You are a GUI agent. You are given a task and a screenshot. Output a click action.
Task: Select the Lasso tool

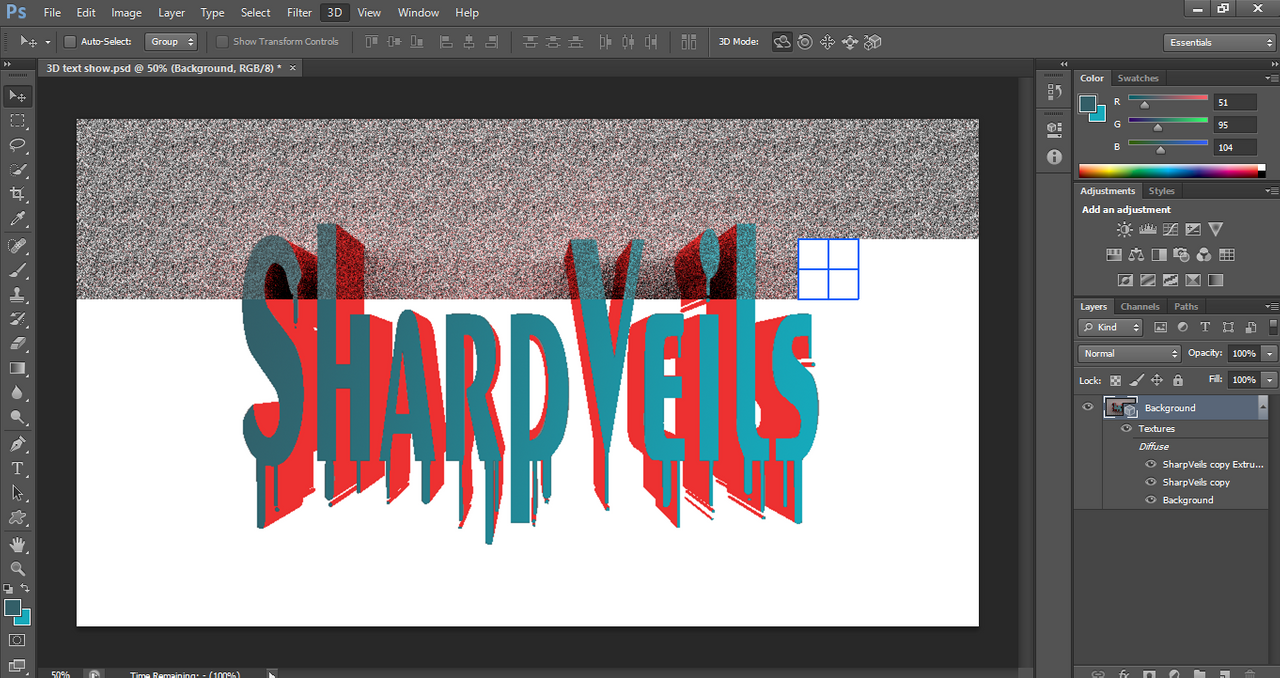pyautogui.click(x=18, y=145)
